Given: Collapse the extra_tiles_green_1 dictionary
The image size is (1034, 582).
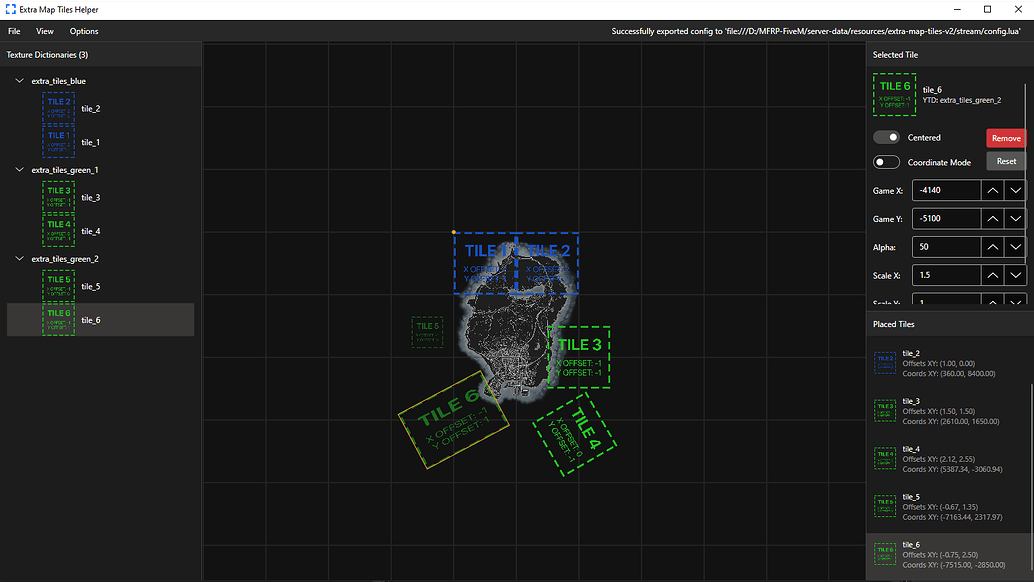Looking at the screenshot, I should click(19, 170).
